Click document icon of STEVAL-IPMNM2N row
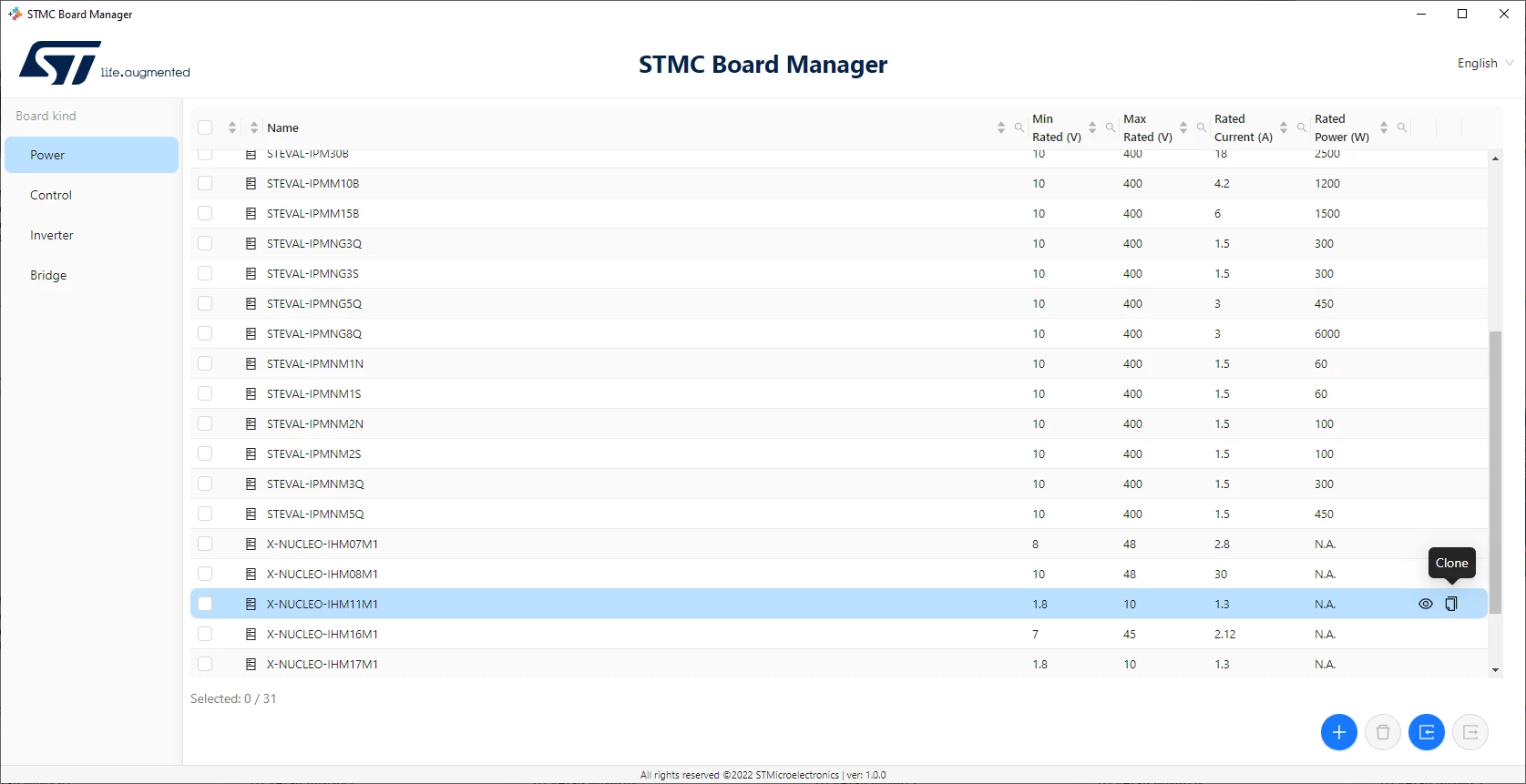 click(x=251, y=423)
